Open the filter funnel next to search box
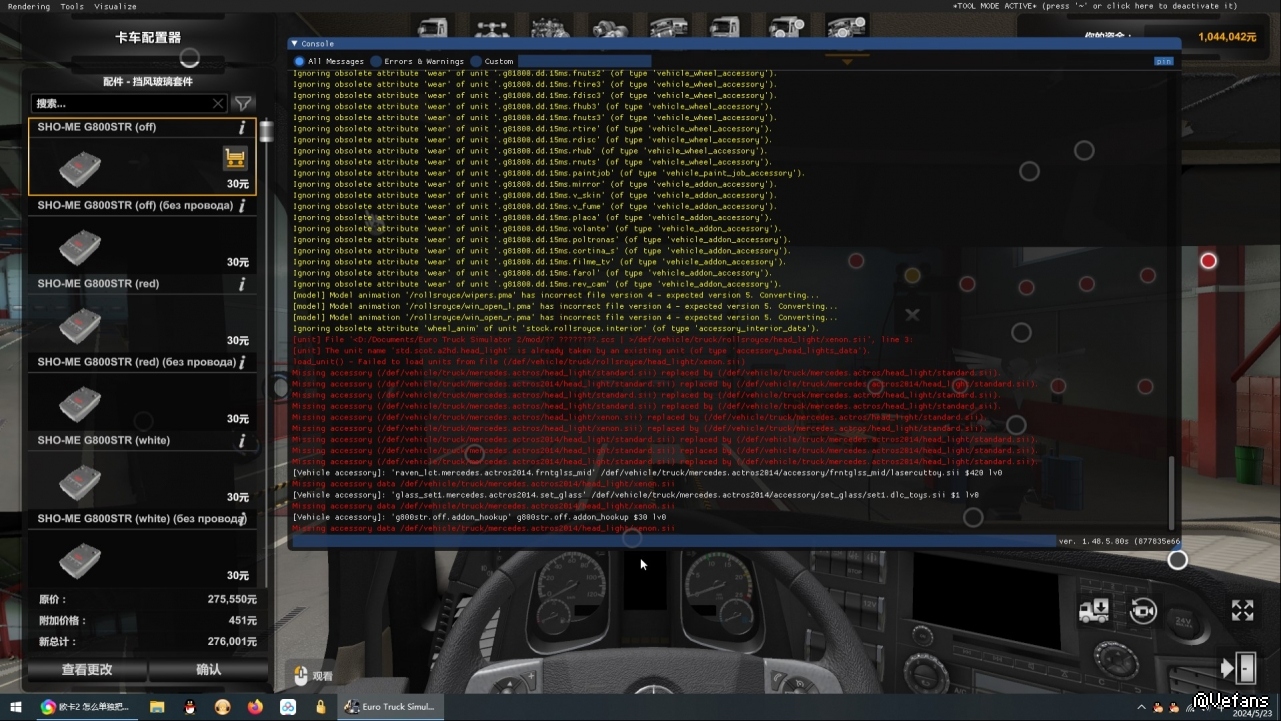Viewport: 1281px width, 721px height. click(243, 103)
